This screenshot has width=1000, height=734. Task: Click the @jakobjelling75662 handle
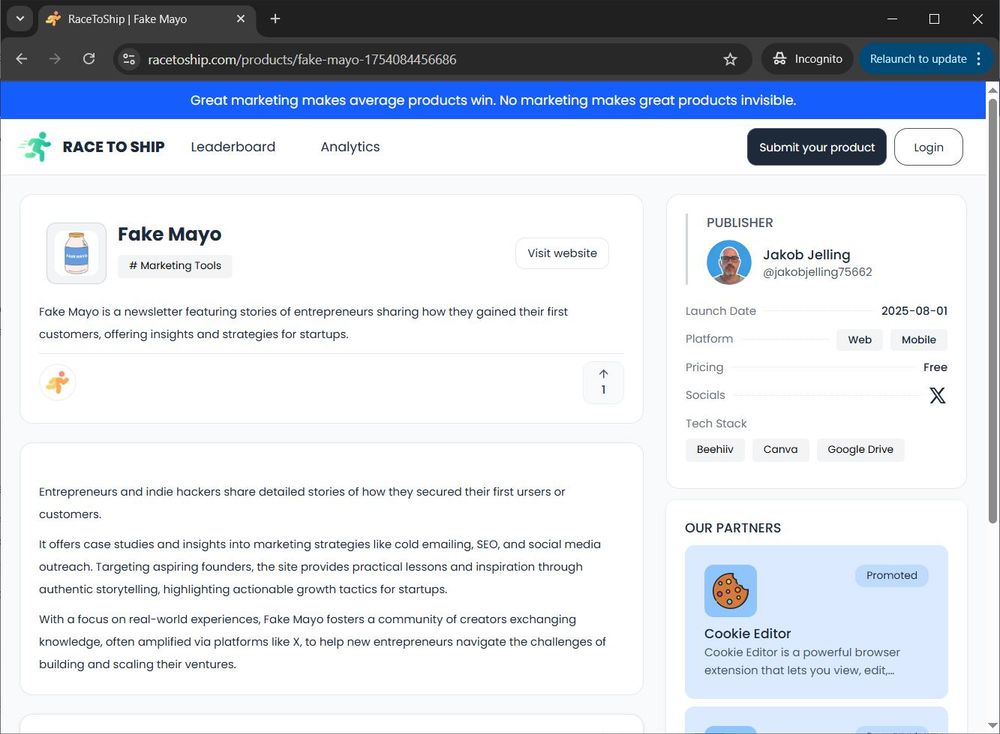(x=817, y=272)
